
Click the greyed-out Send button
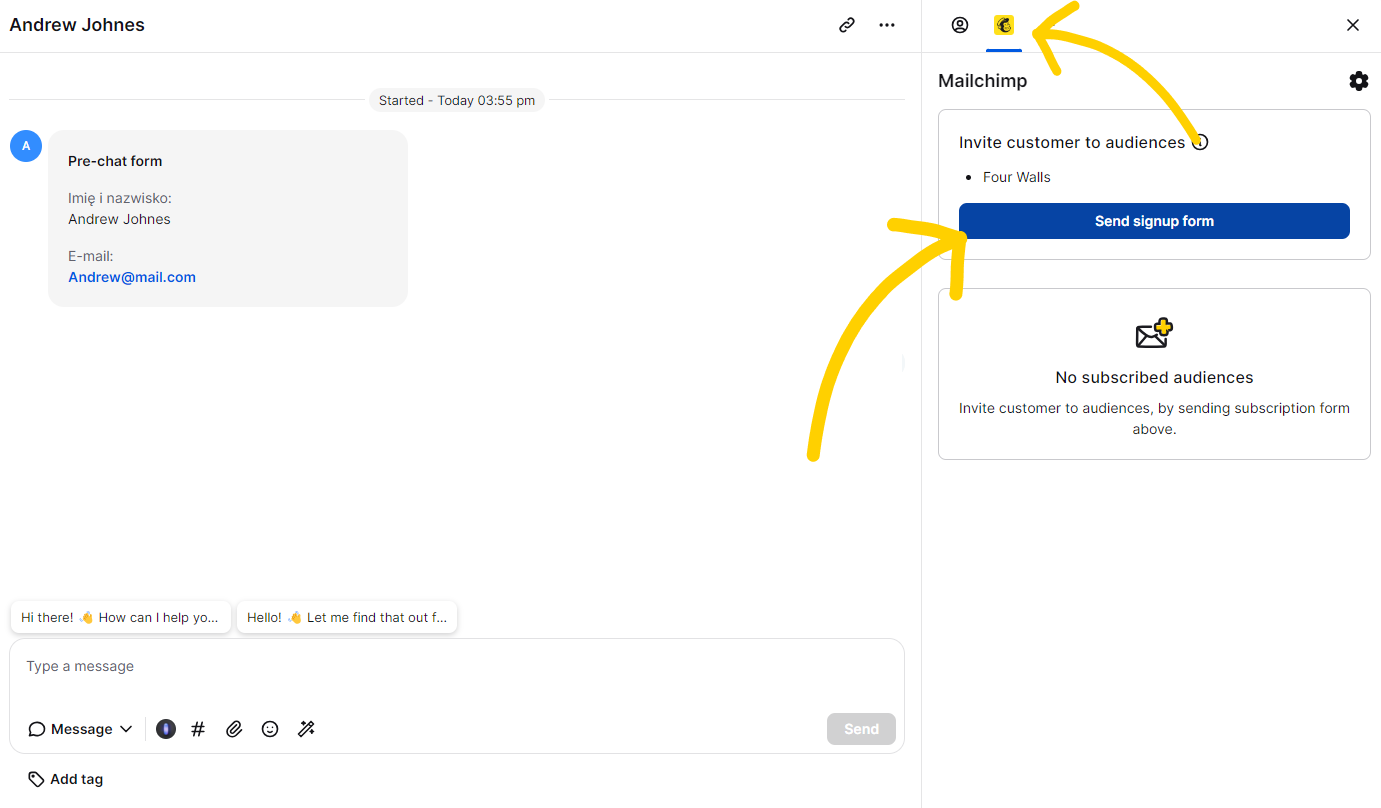point(861,729)
